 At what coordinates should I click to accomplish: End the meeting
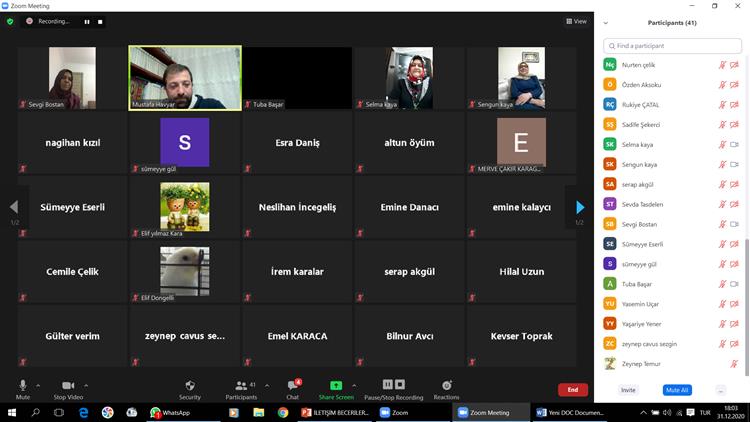pos(573,390)
